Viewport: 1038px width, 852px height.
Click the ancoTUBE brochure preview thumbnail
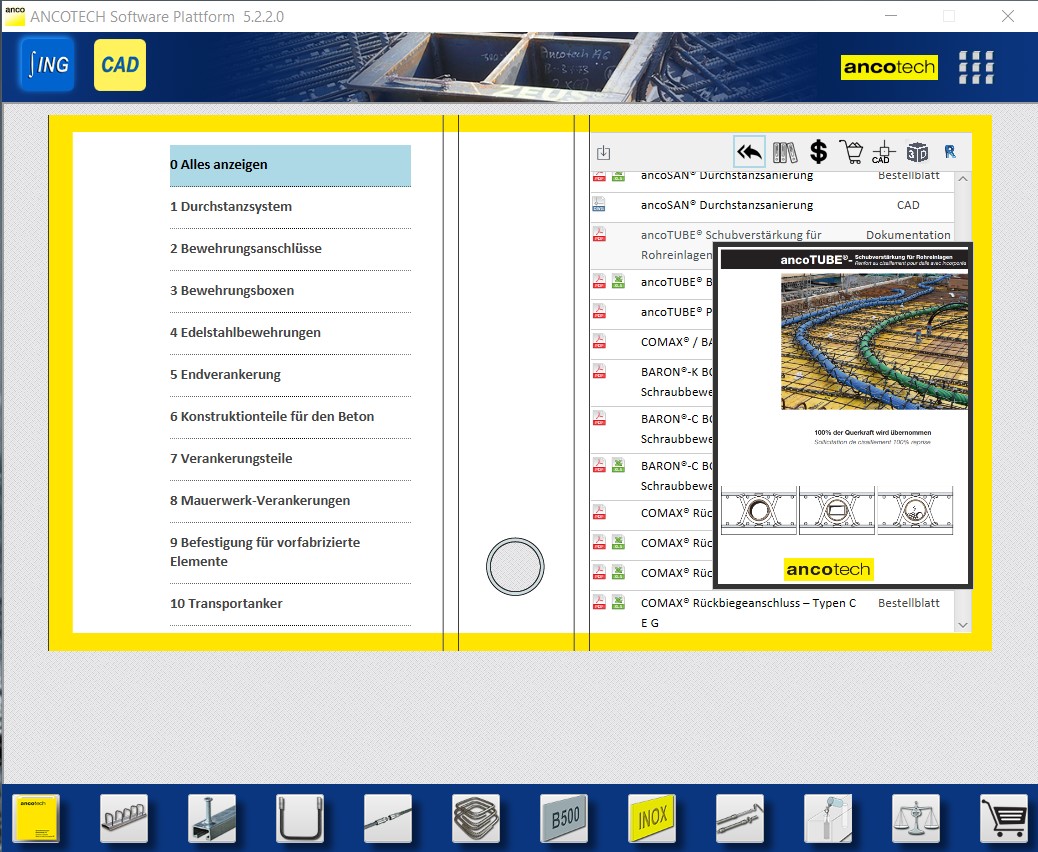(843, 415)
